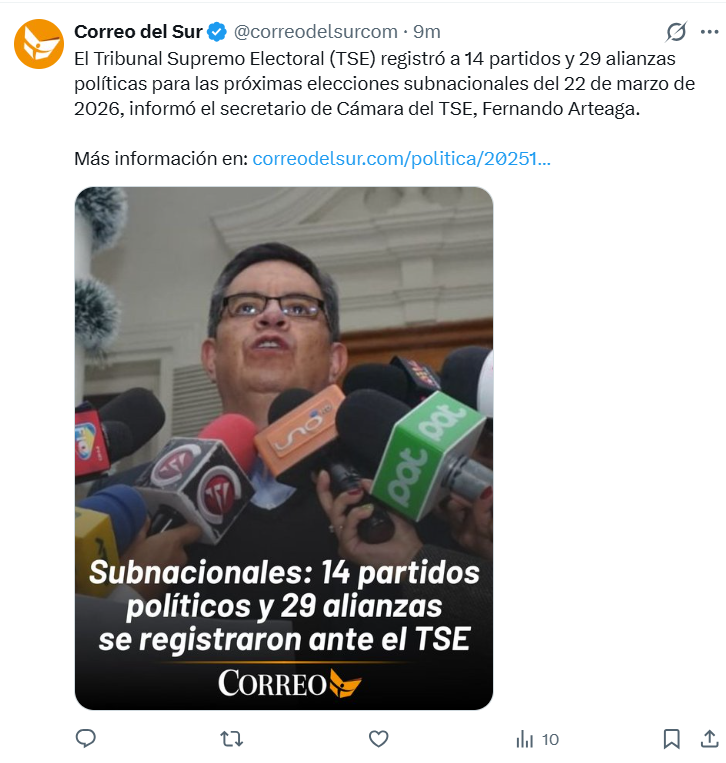Viewport: 726px width, 763px height.
Task: Bookmark this post
Action: click(x=672, y=739)
